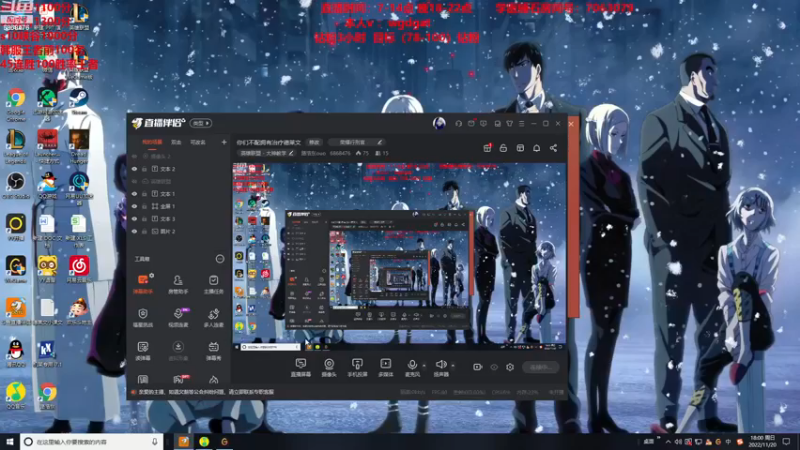This screenshot has height=450, width=800.
Task: Open stream settings gear icon
Action: [x=510, y=367]
